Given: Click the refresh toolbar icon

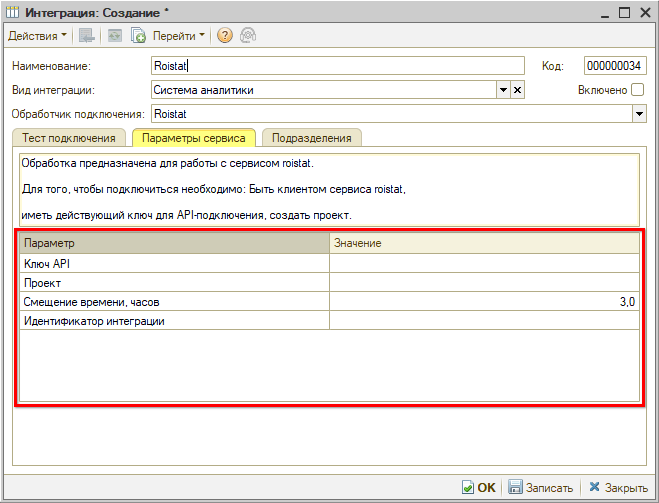Looking at the screenshot, I should point(115,36).
